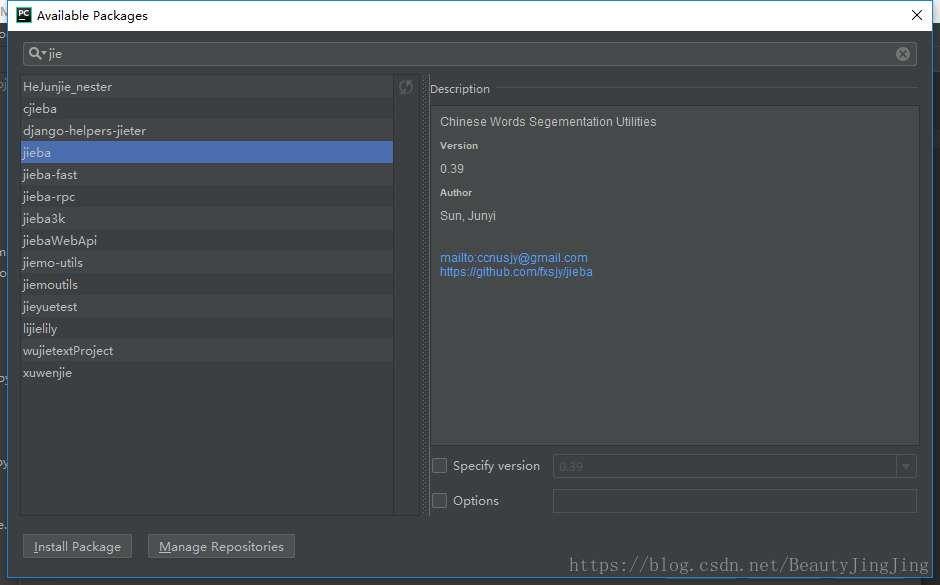The height and width of the screenshot is (585, 940).
Task: Select the jieyuetest package
Action: click(x=207, y=306)
